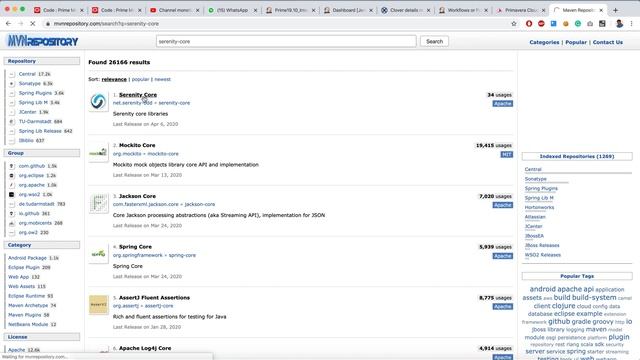
Task: Switch to Workflows tab
Action: (x=464, y=10)
